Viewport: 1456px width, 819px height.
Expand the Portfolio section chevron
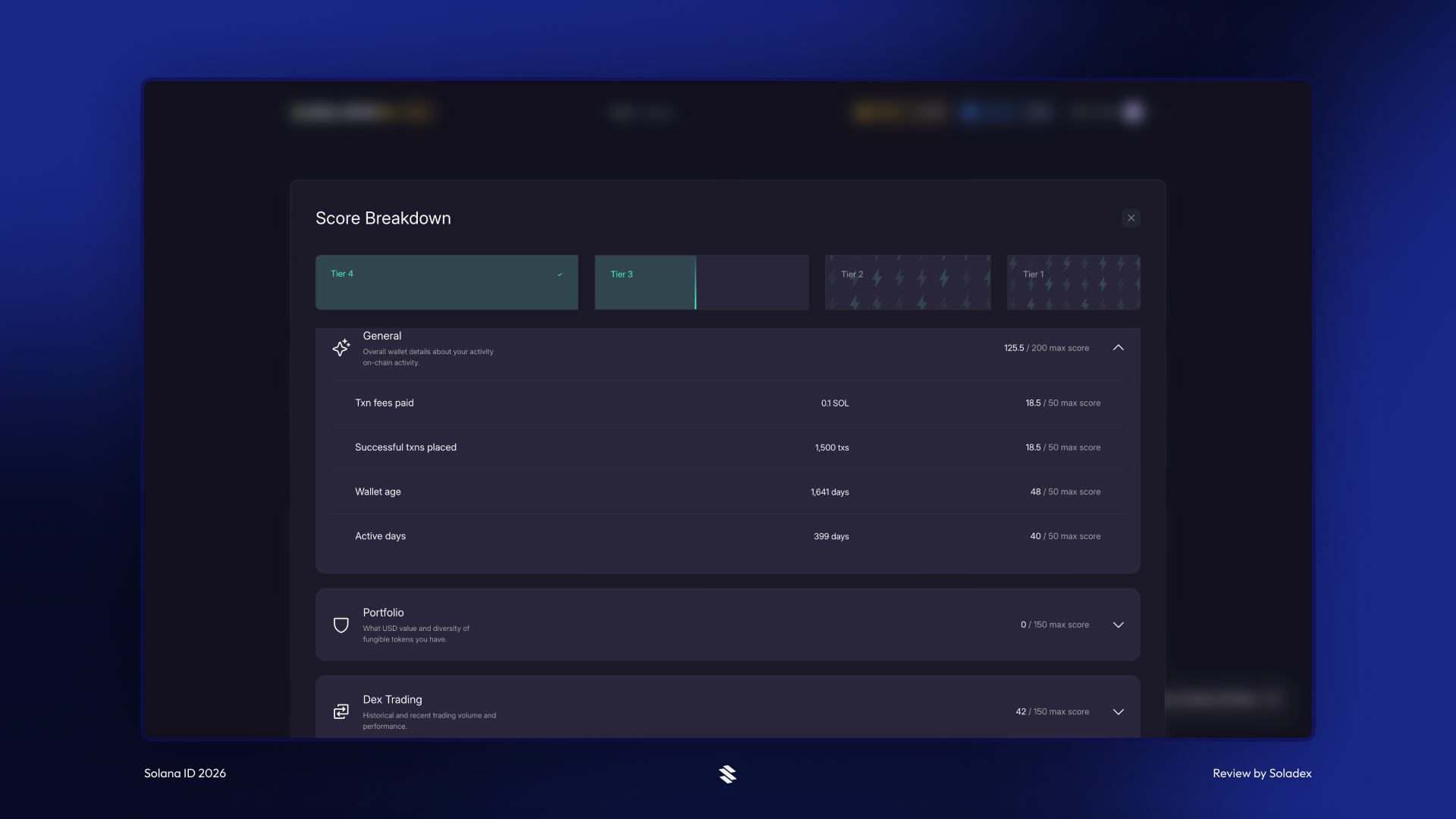coord(1118,625)
